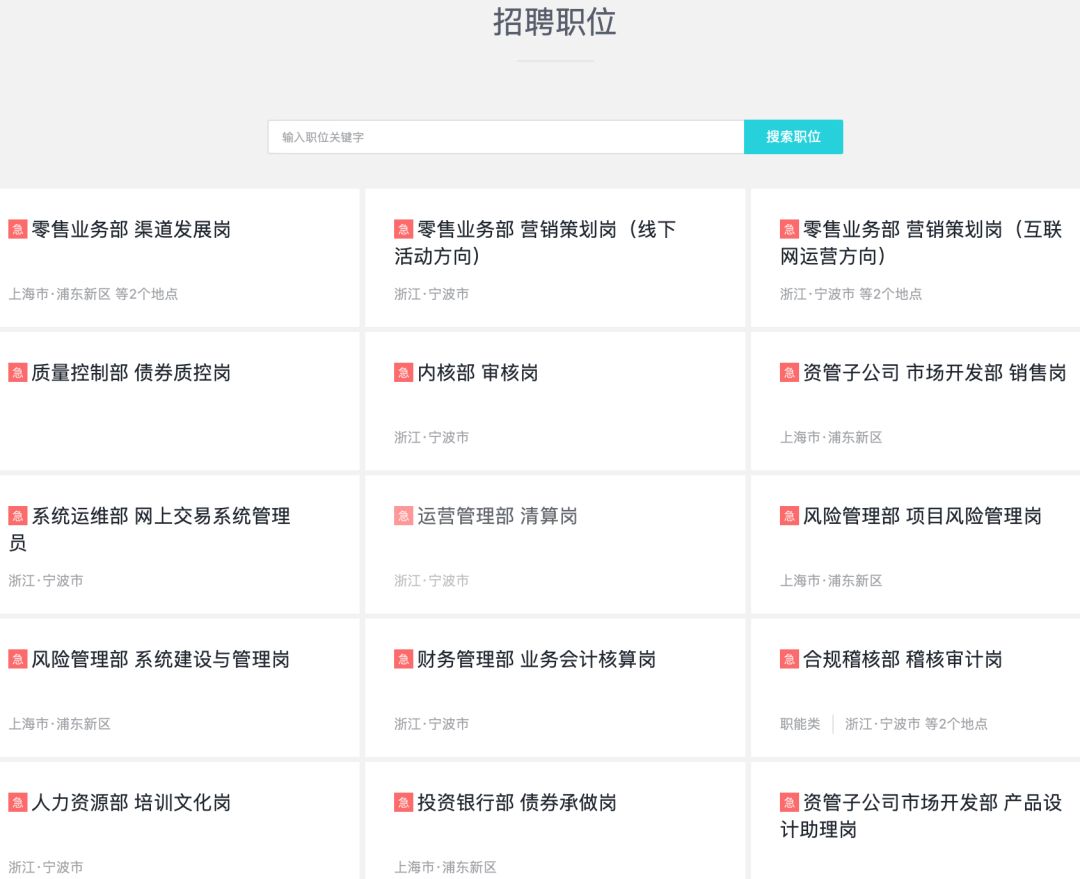This screenshot has width=1080, height=879.
Task: Click urgent badge beside 质量控制部 债券质控岗
Action: [x=18, y=373]
